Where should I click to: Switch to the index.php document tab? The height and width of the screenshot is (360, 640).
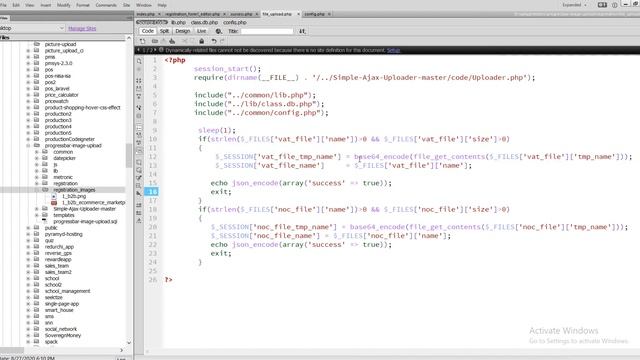point(146,14)
